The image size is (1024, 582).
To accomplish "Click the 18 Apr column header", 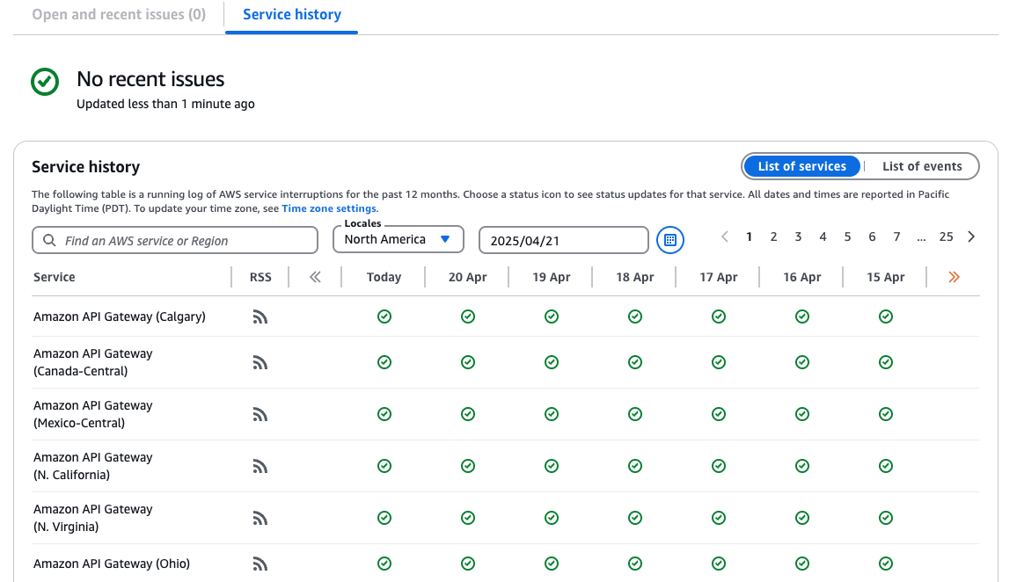I will coord(635,277).
